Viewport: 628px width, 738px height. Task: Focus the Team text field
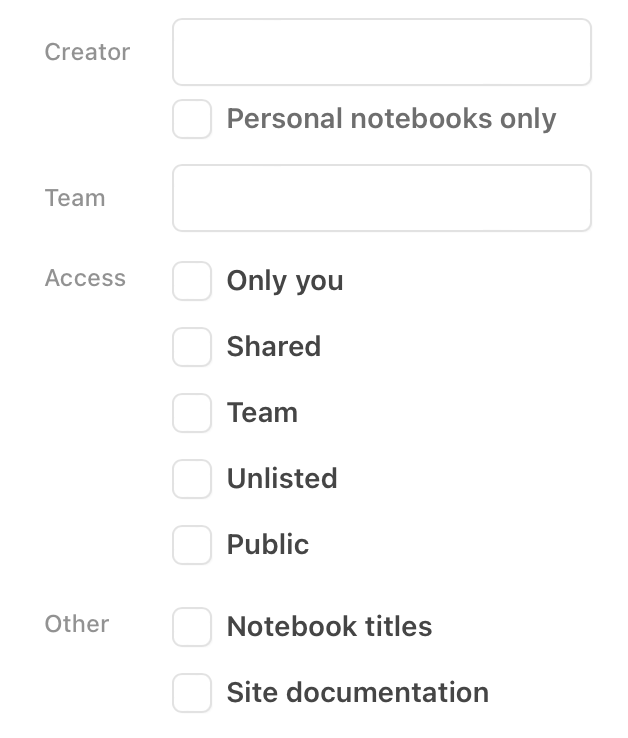pyautogui.click(x=381, y=198)
